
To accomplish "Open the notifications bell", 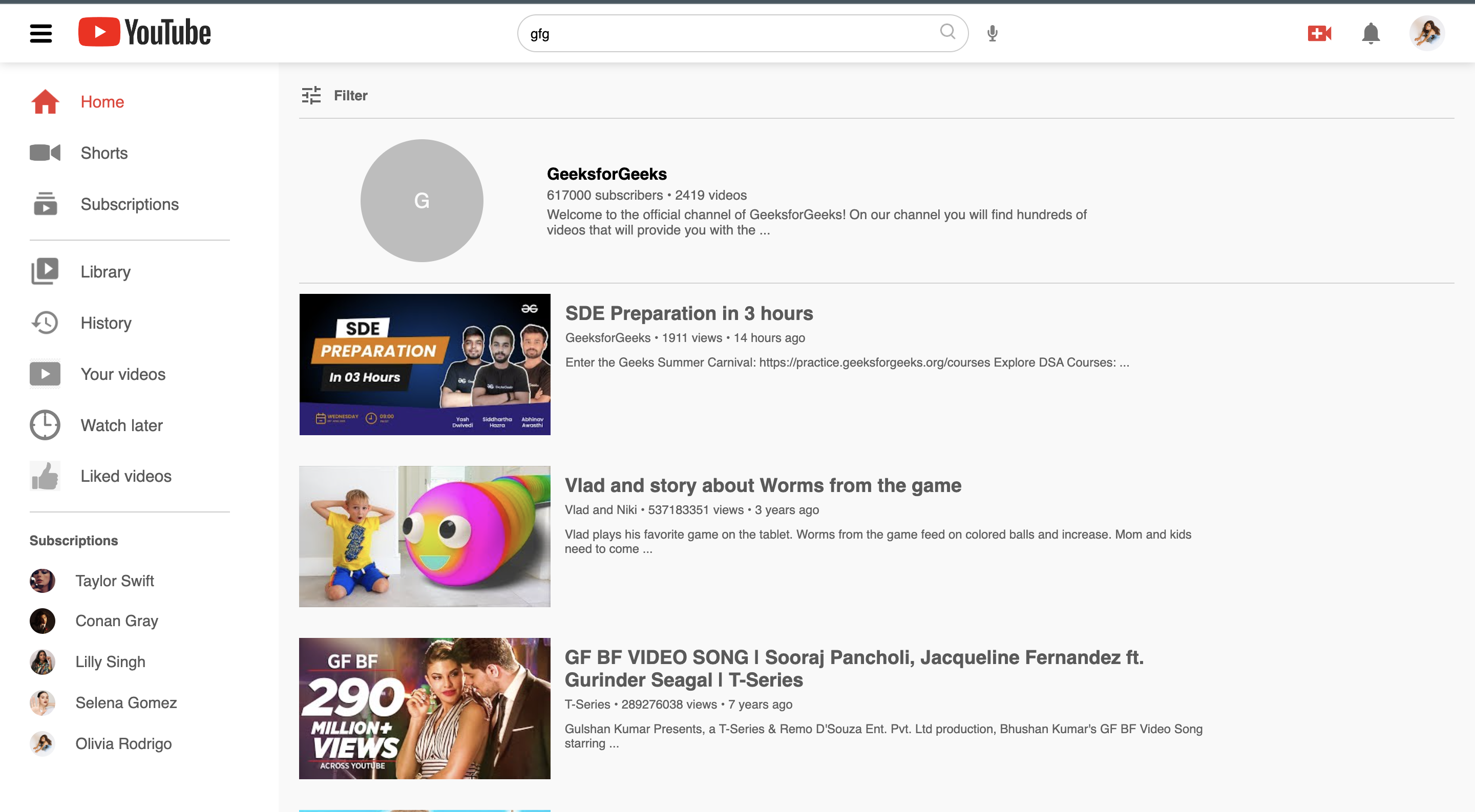I will pyautogui.click(x=1371, y=33).
